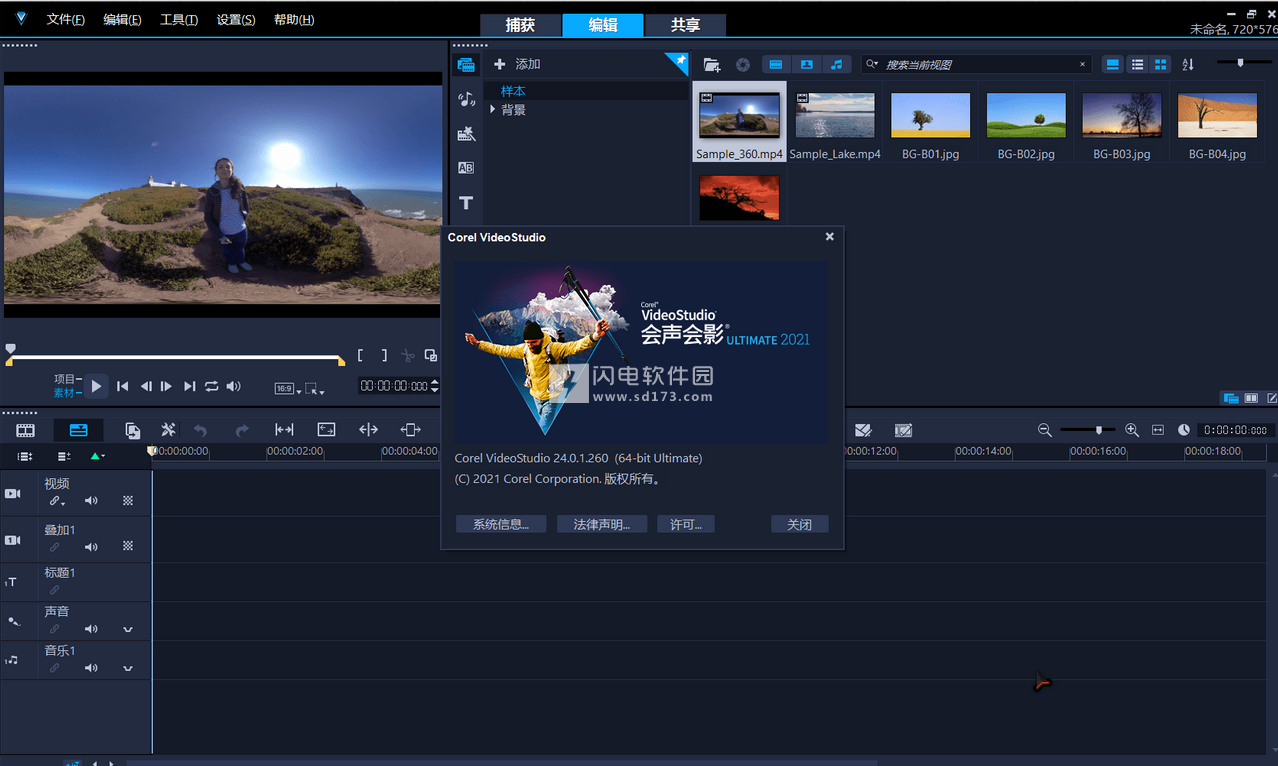Open the 编辑(E) menu

(x=122, y=20)
